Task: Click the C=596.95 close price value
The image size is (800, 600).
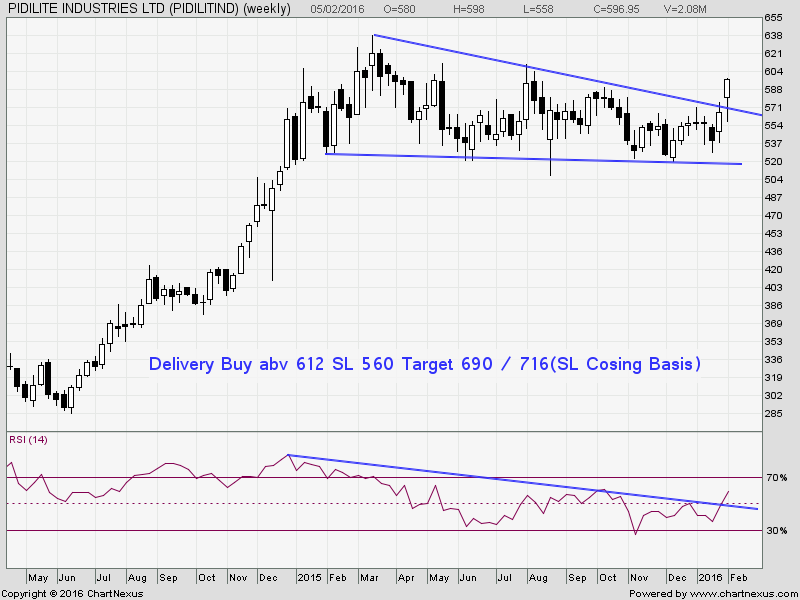Action: click(x=616, y=9)
